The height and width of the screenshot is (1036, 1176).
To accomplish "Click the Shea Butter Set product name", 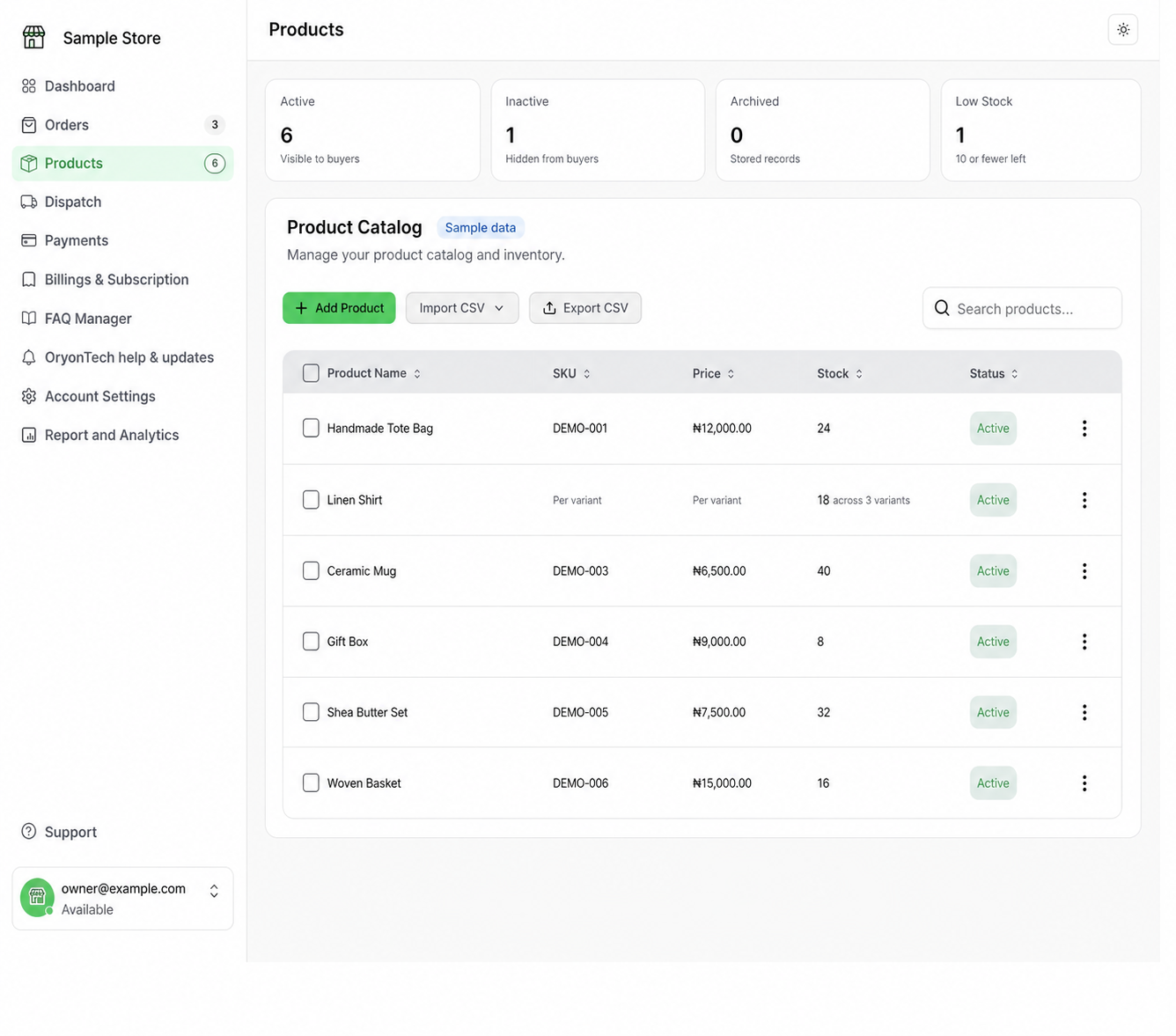I will click(367, 712).
